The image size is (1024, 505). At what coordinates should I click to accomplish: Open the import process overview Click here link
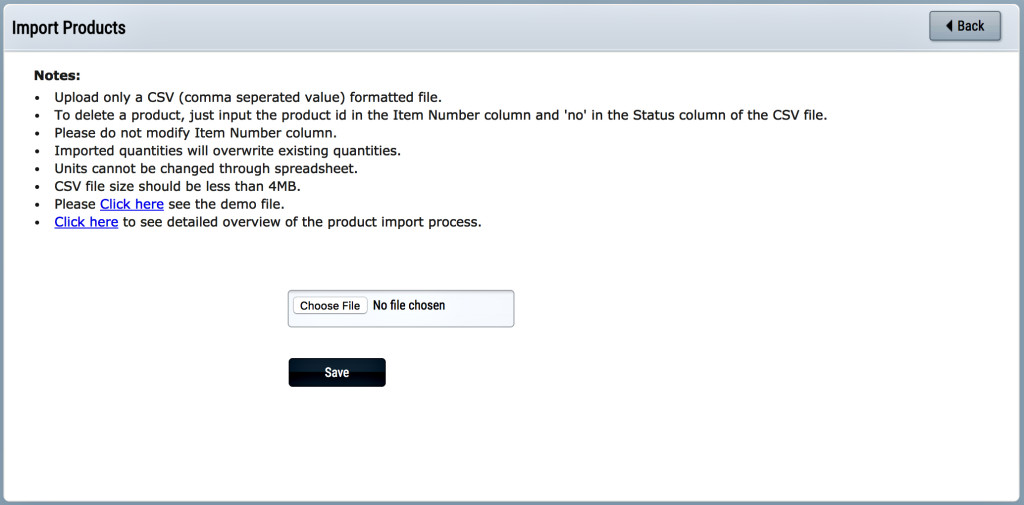click(86, 221)
